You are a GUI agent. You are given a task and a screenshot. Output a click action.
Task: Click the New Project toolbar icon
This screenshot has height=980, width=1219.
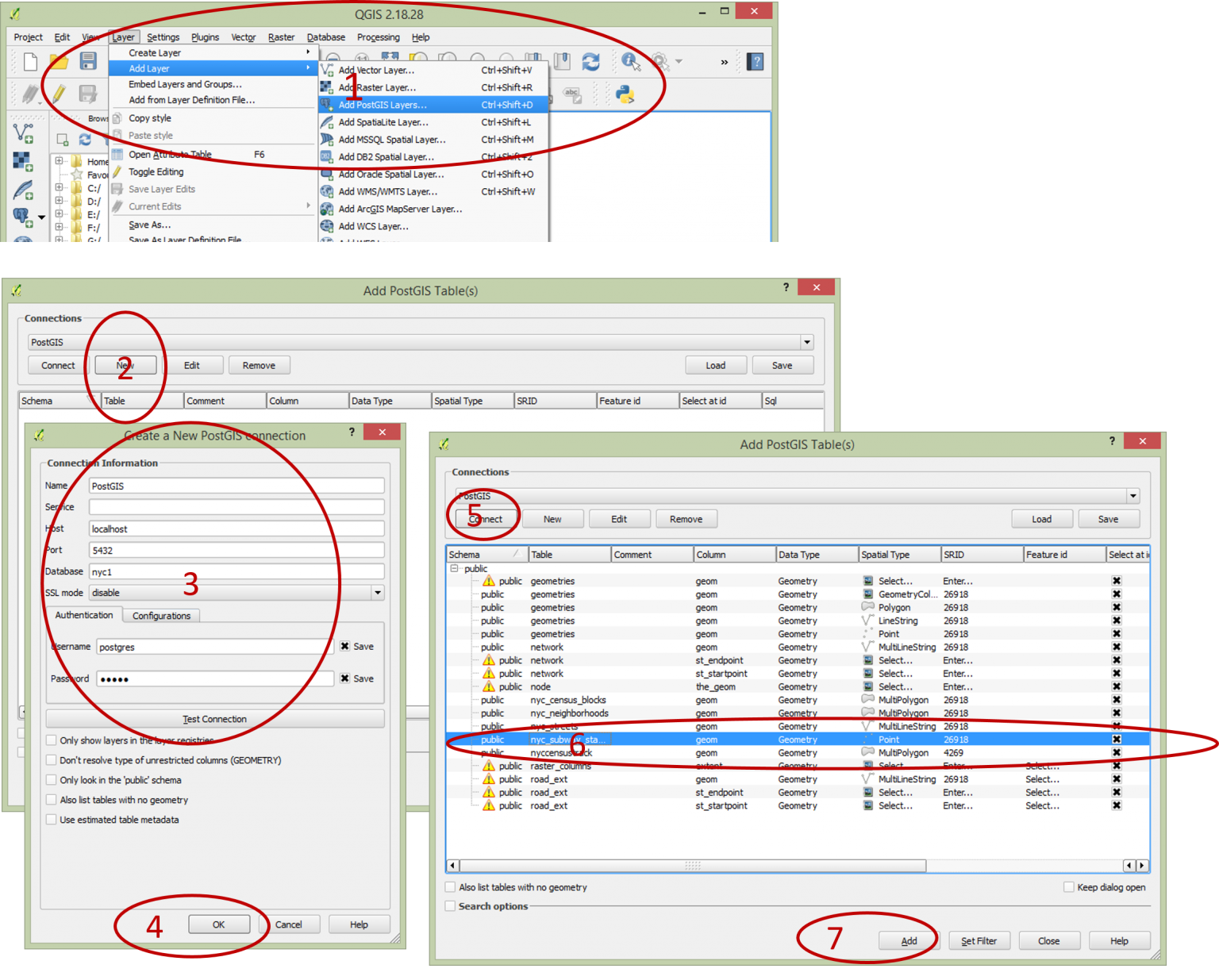click(30, 62)
